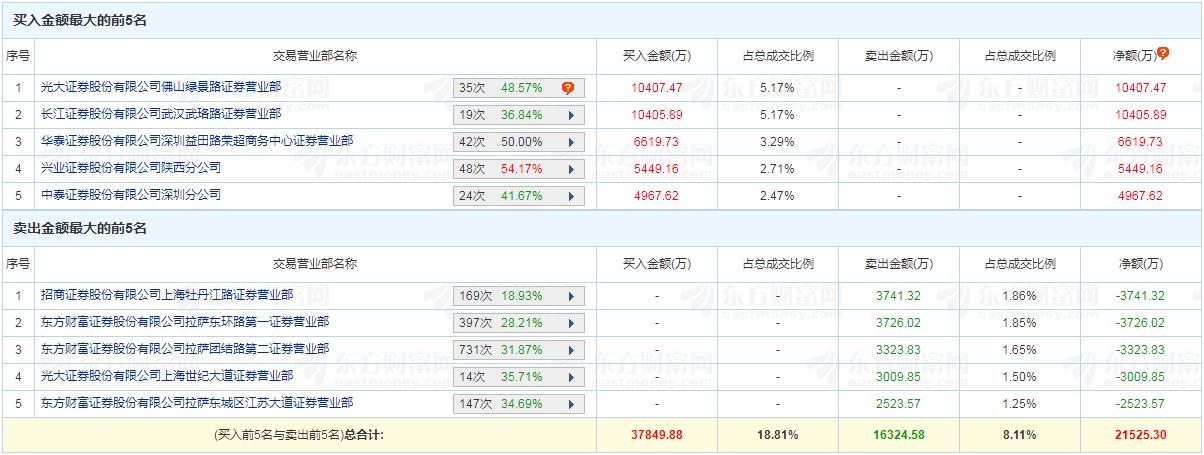Expand the 42次 50.00% arrow for 华泰证券

tap(570, 142)
